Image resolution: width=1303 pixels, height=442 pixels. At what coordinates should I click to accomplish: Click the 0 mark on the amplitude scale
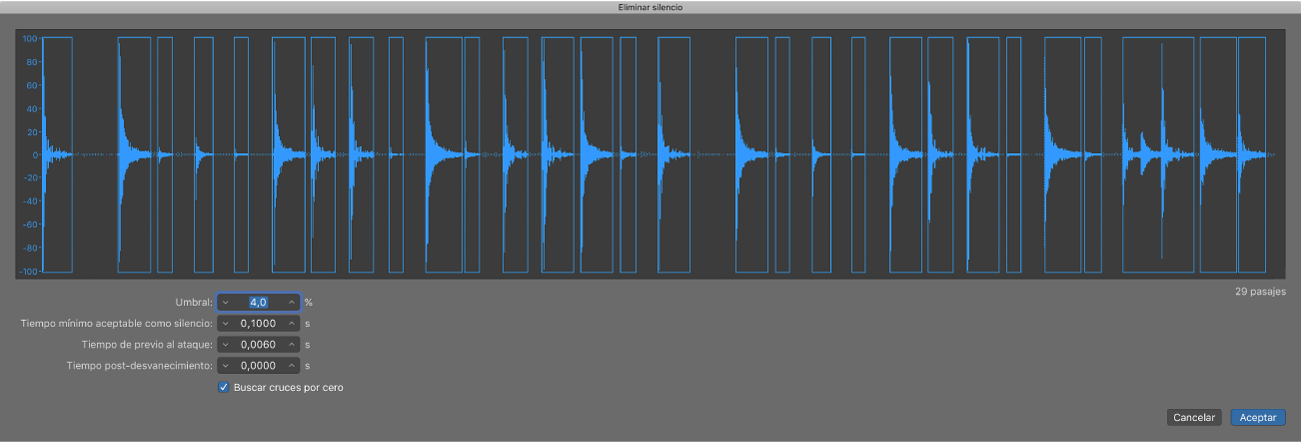34,155
